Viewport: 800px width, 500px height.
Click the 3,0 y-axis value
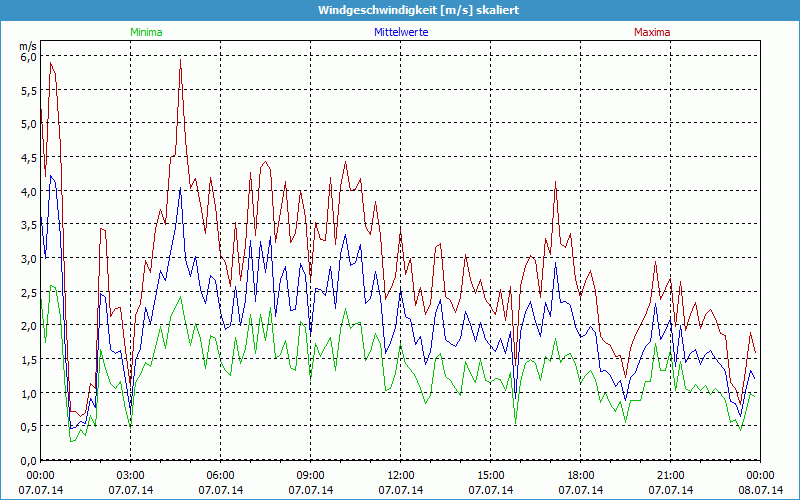tap(29, 259)
